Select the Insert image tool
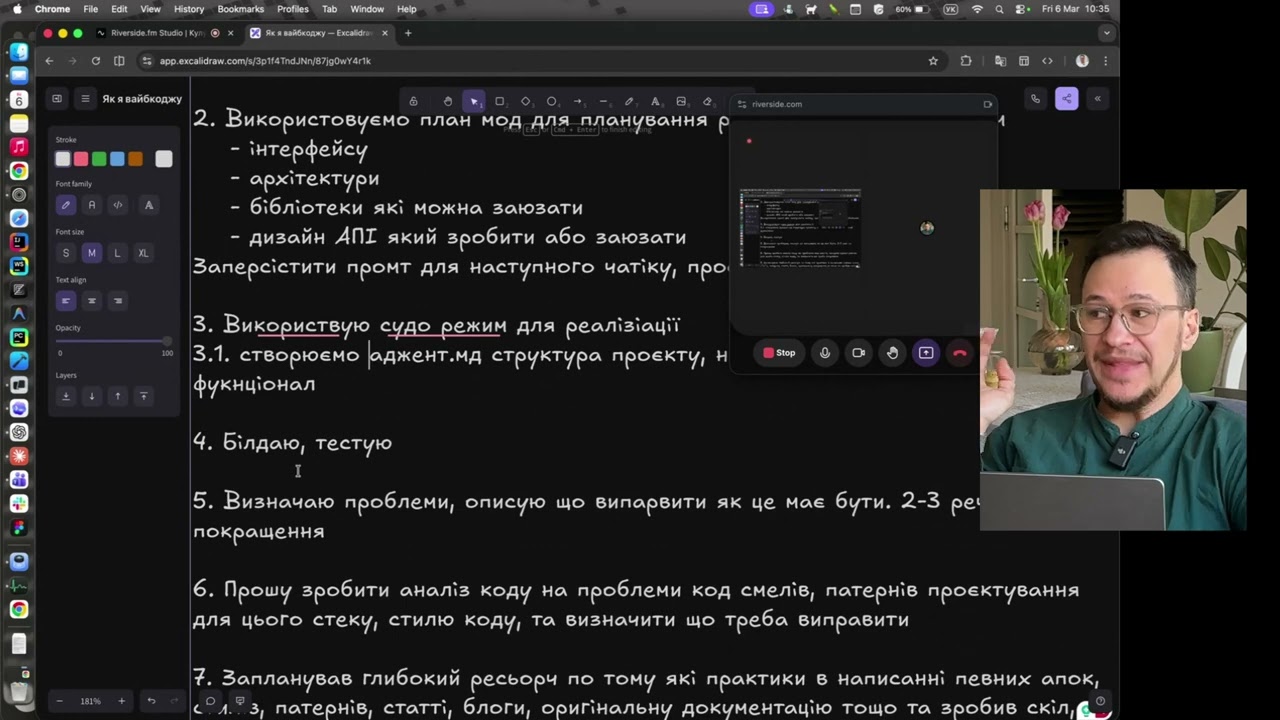The width and height of the screenshot is (1280, 720). click(681, 101)
